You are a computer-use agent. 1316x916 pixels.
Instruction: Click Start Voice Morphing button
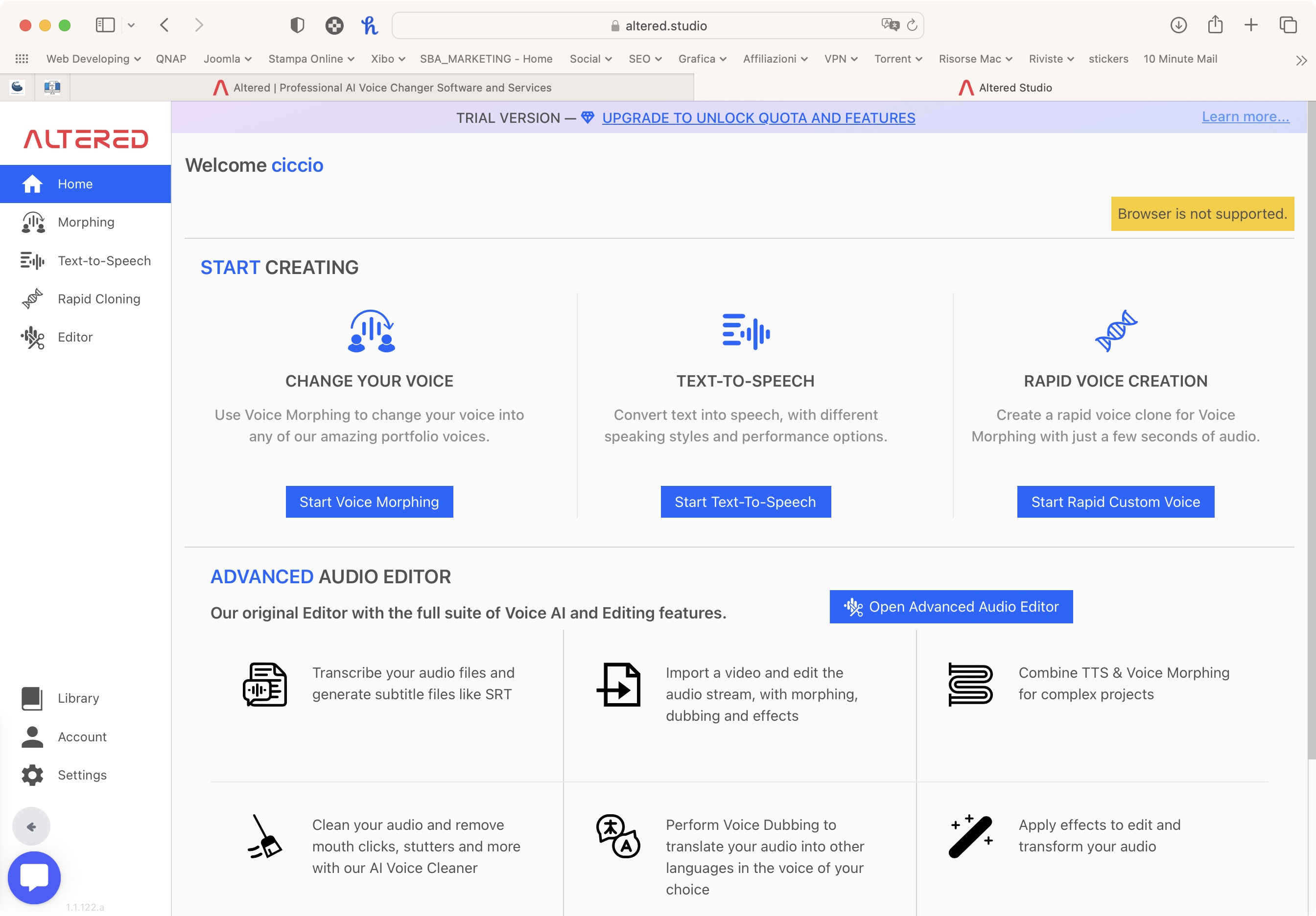369,502
